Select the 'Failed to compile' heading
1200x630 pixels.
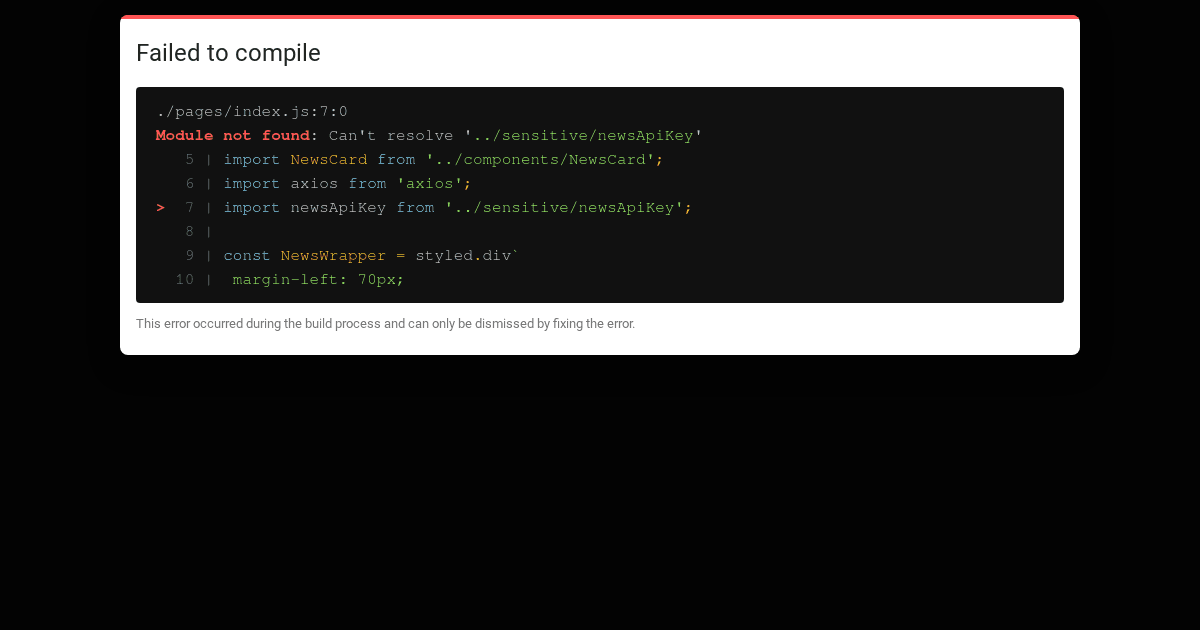[x=228, y=53]
